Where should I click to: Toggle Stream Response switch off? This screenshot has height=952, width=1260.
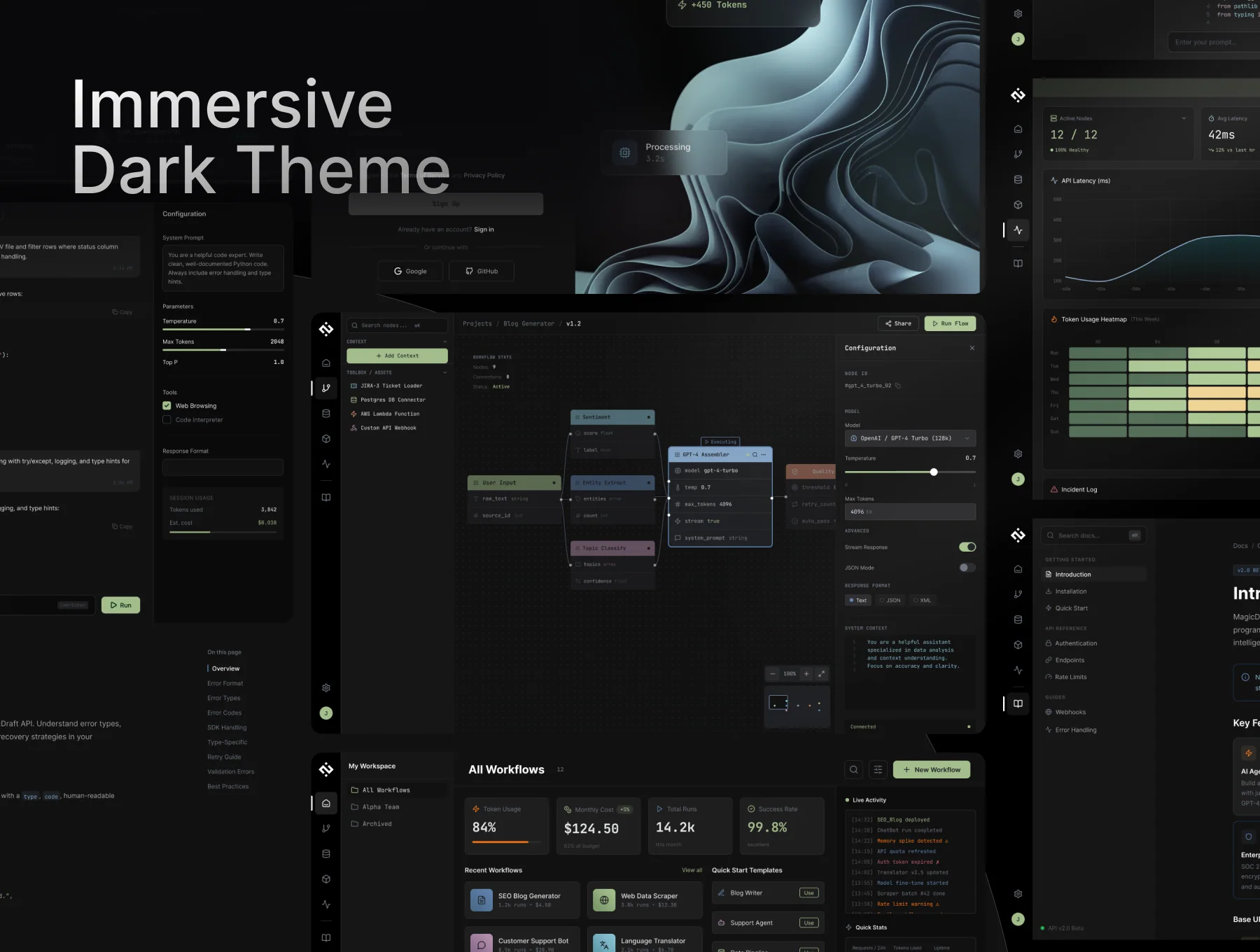[x=967, y=547]
